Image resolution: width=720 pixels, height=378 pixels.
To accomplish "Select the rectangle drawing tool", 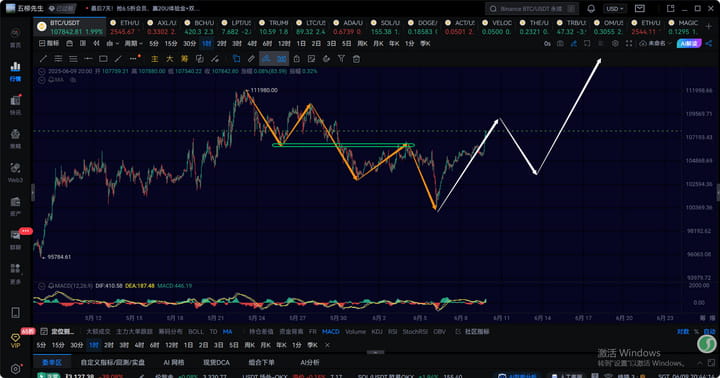I will pos(103,59).
